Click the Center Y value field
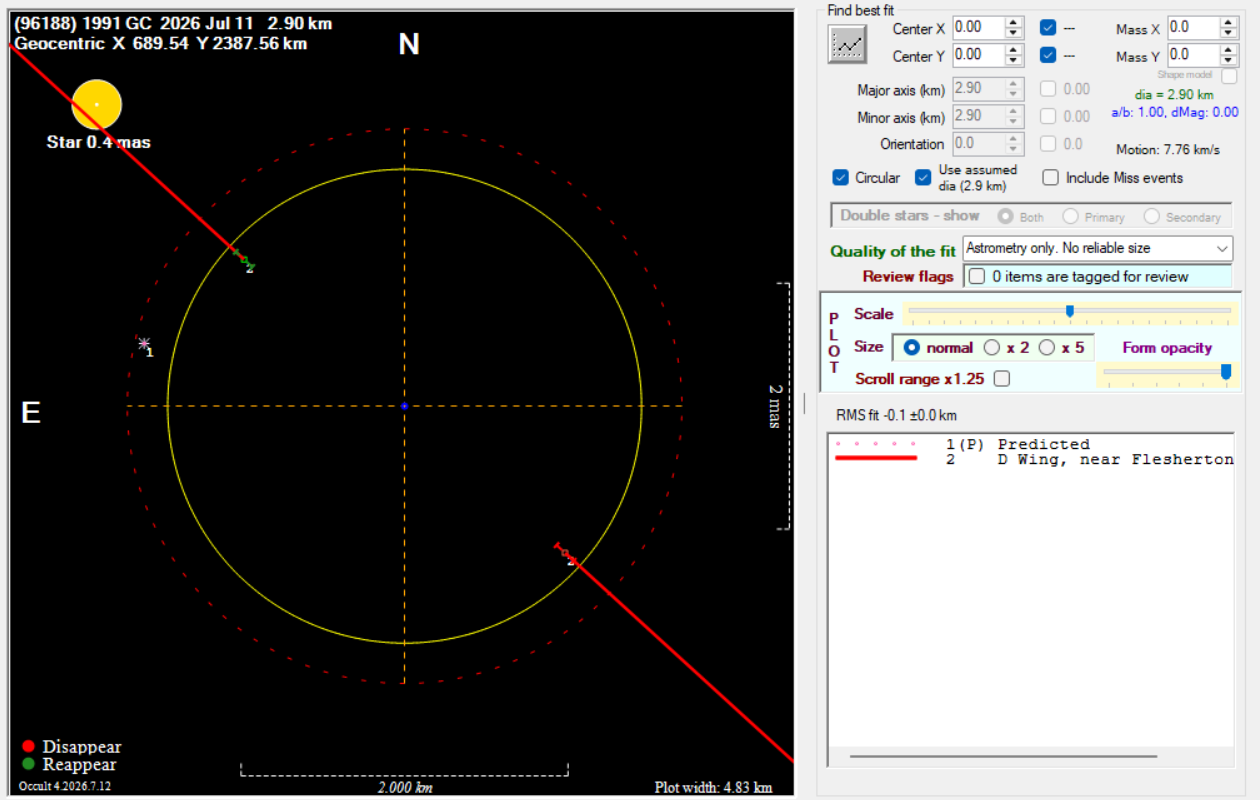 [x=979, y=55]
